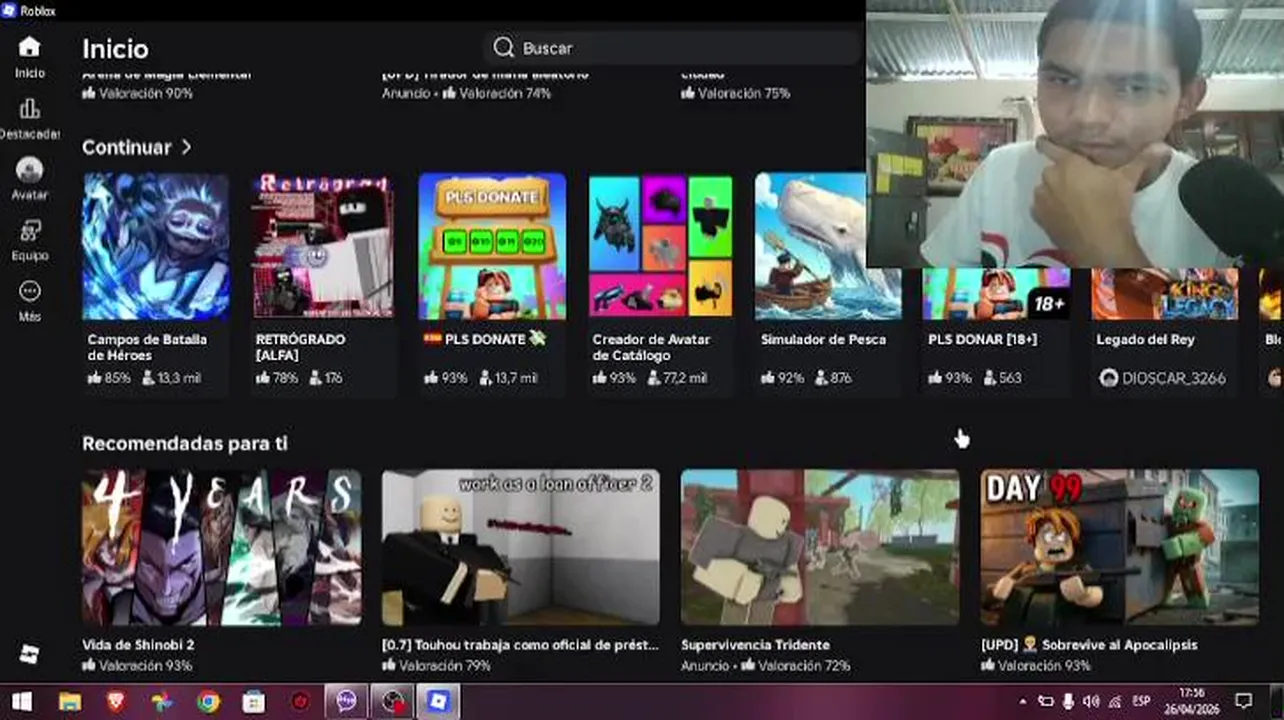The height and width of the screenshot is (720, 1284).
Task: Click the [UPD] Sobrevive al Apocalipsis title
Action: pos(1089,645)
